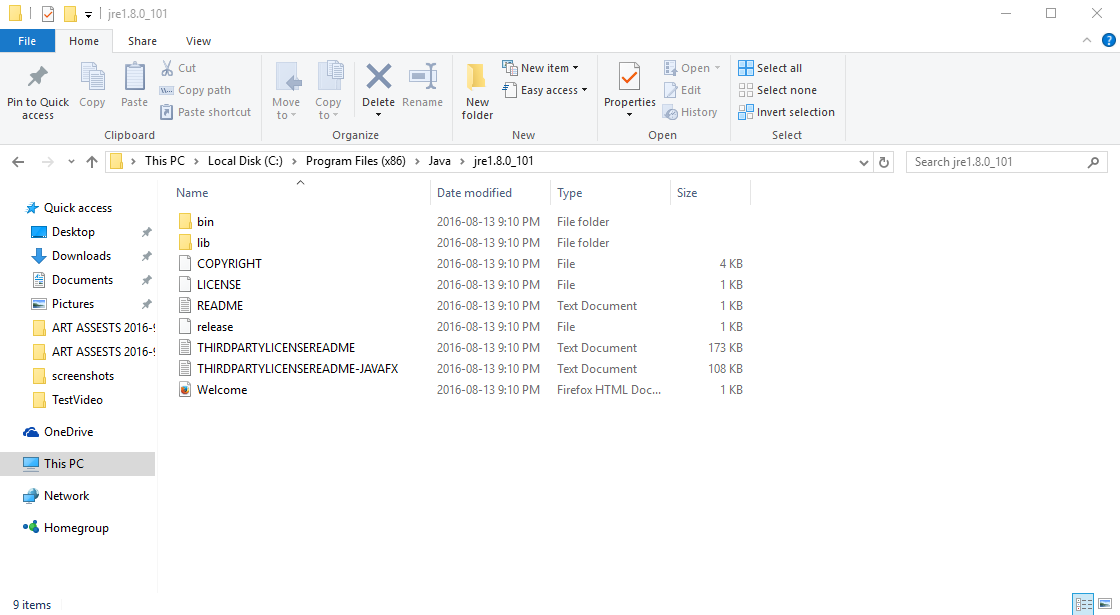Click the History button in ribbon
The image size is (1120, 615).
pyautogui.click(x=690, y=112)
